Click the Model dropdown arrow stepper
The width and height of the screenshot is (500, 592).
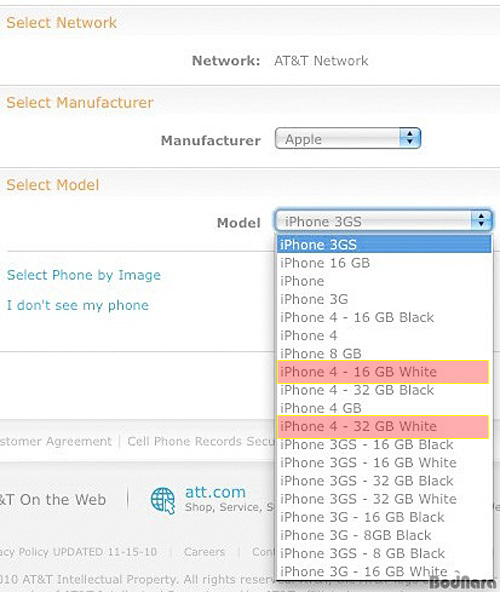[x=481, y=220]
